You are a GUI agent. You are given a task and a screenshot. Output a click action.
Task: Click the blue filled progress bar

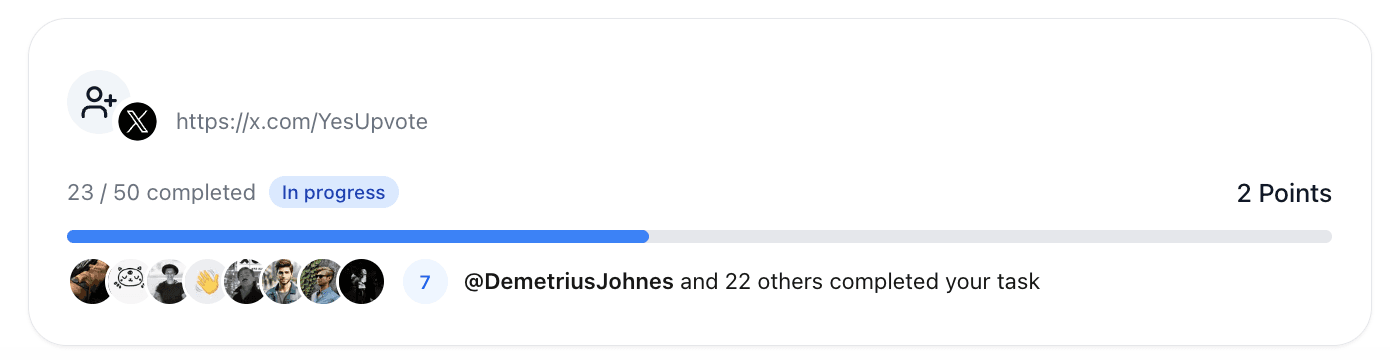[x=358, y=237]
